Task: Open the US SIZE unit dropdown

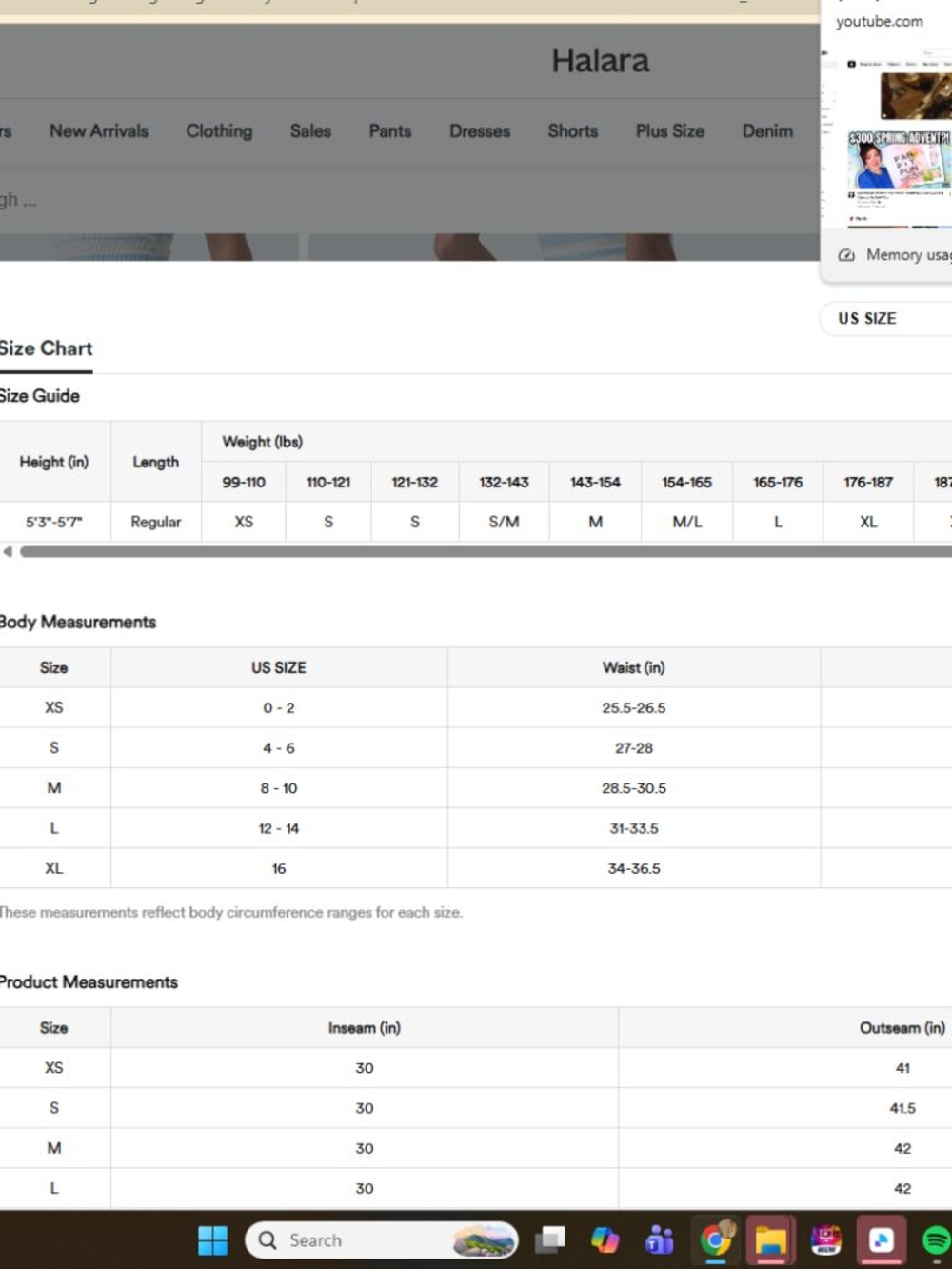Action: (885, 318)
